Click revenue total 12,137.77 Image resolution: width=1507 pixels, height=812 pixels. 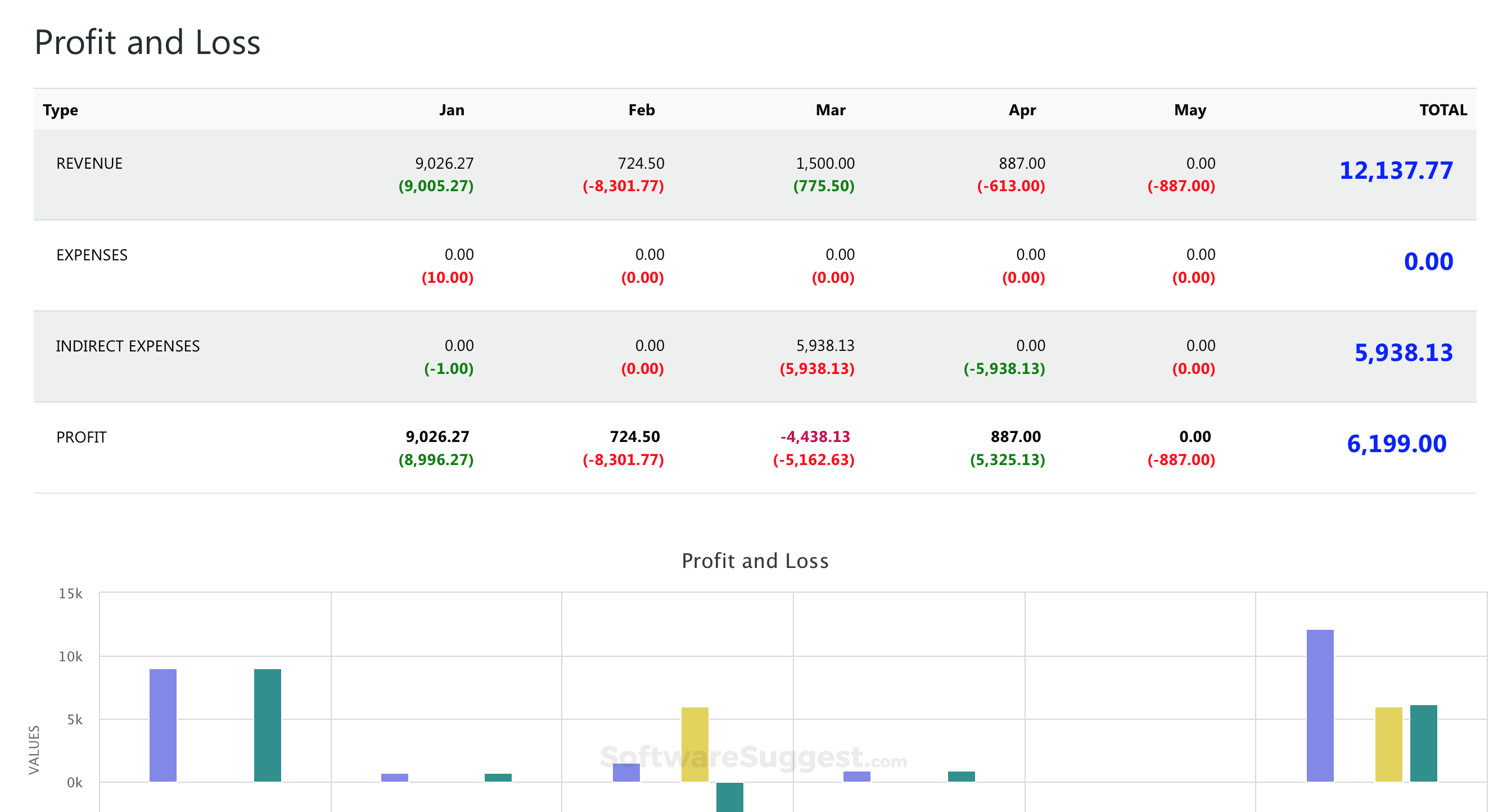[x=1395, y=170]
